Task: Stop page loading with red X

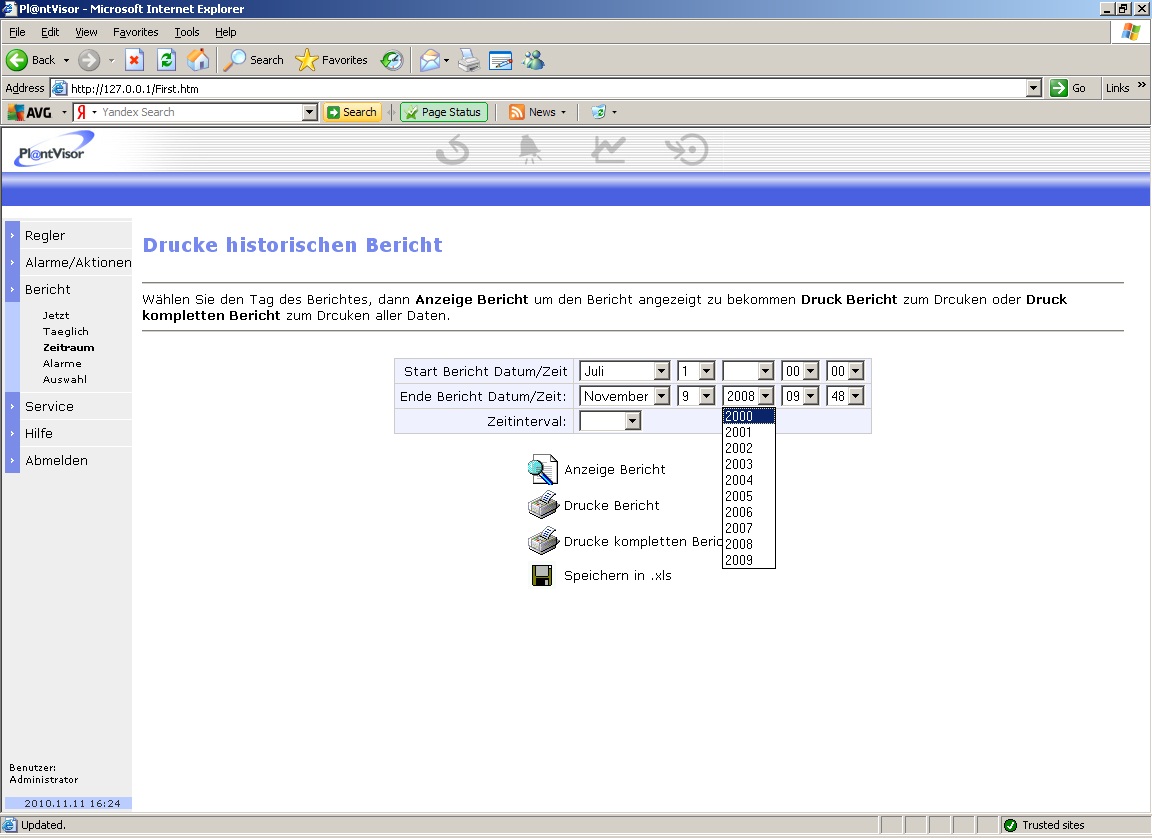Action: [x=134, y=60]
